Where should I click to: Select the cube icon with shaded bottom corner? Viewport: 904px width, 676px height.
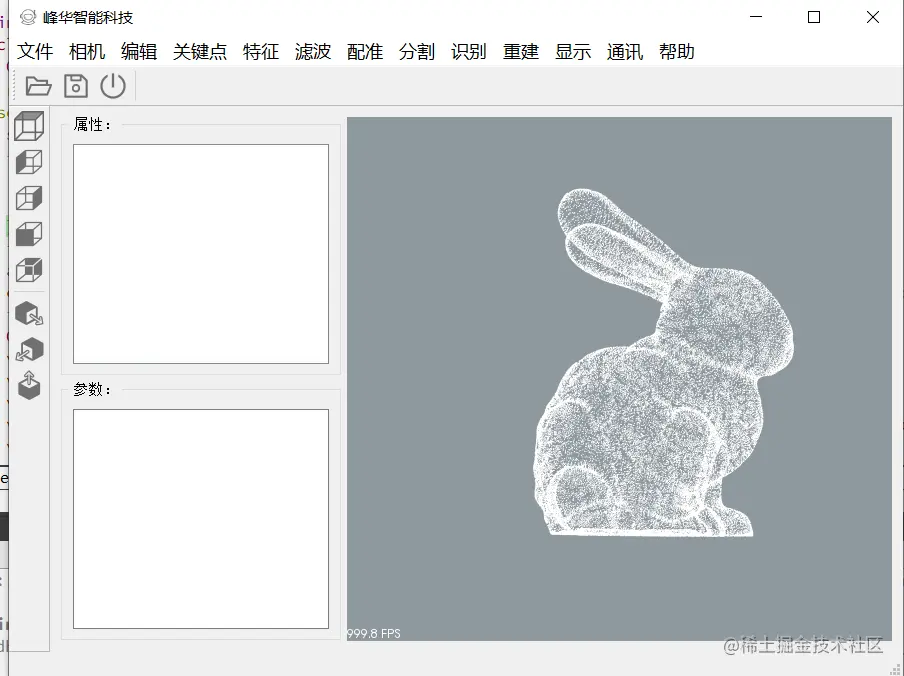pos(29,270)
